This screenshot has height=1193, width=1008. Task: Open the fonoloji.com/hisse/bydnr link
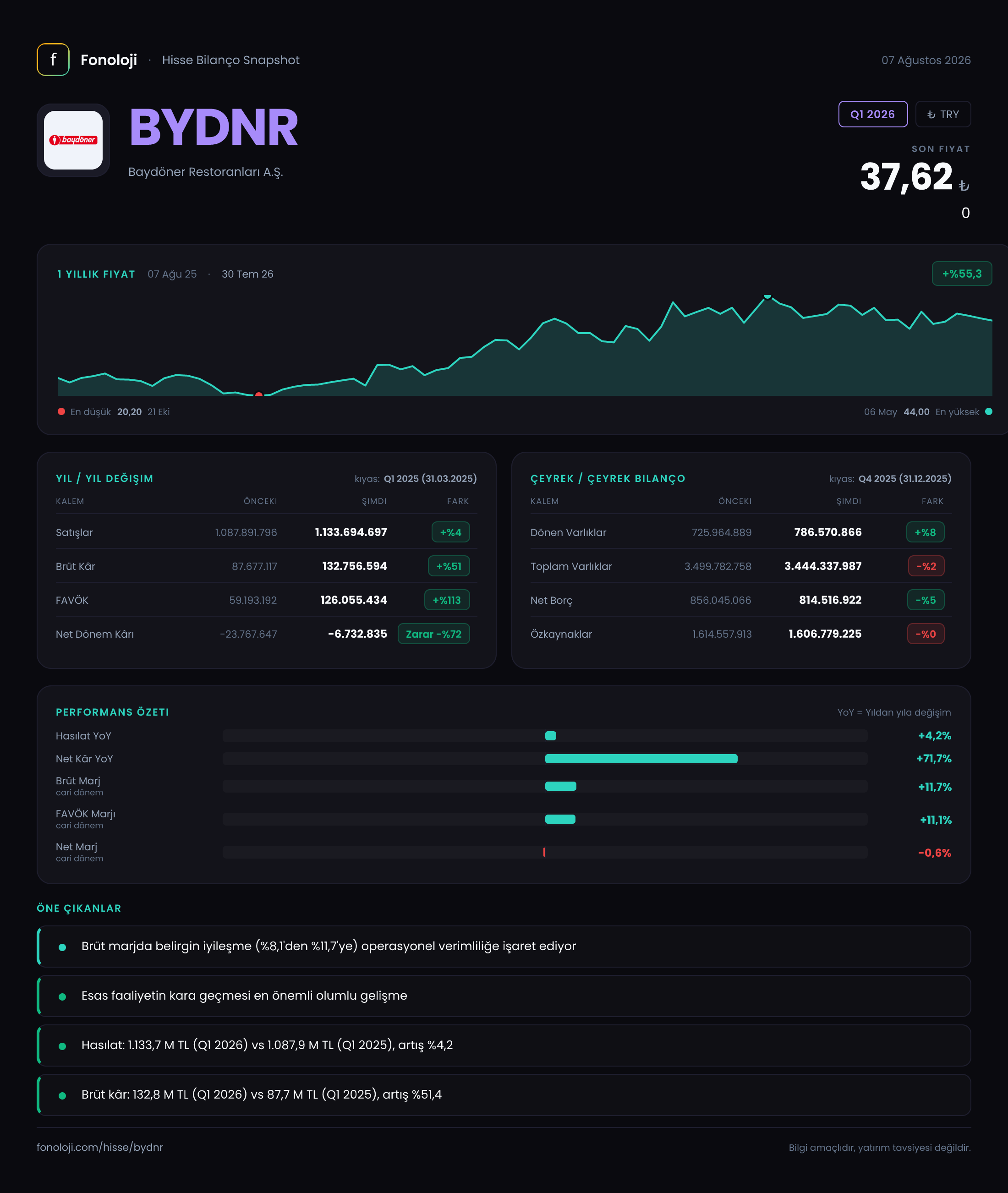pyautogui.click(x=100, y=1147)
